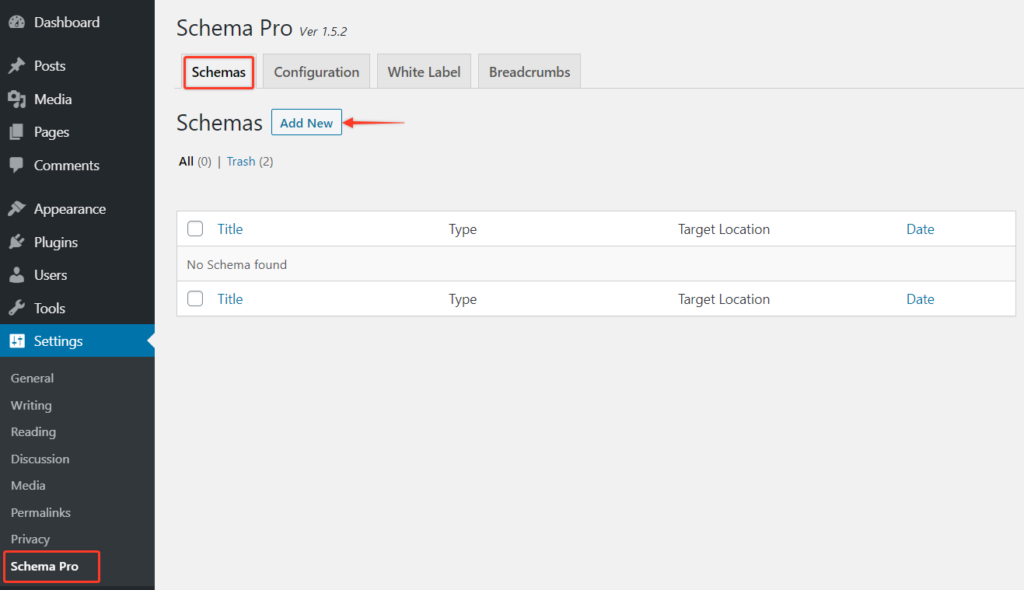Click the Add New schema button
This screenshot has width=1024, height=590.
pos(306,122)
